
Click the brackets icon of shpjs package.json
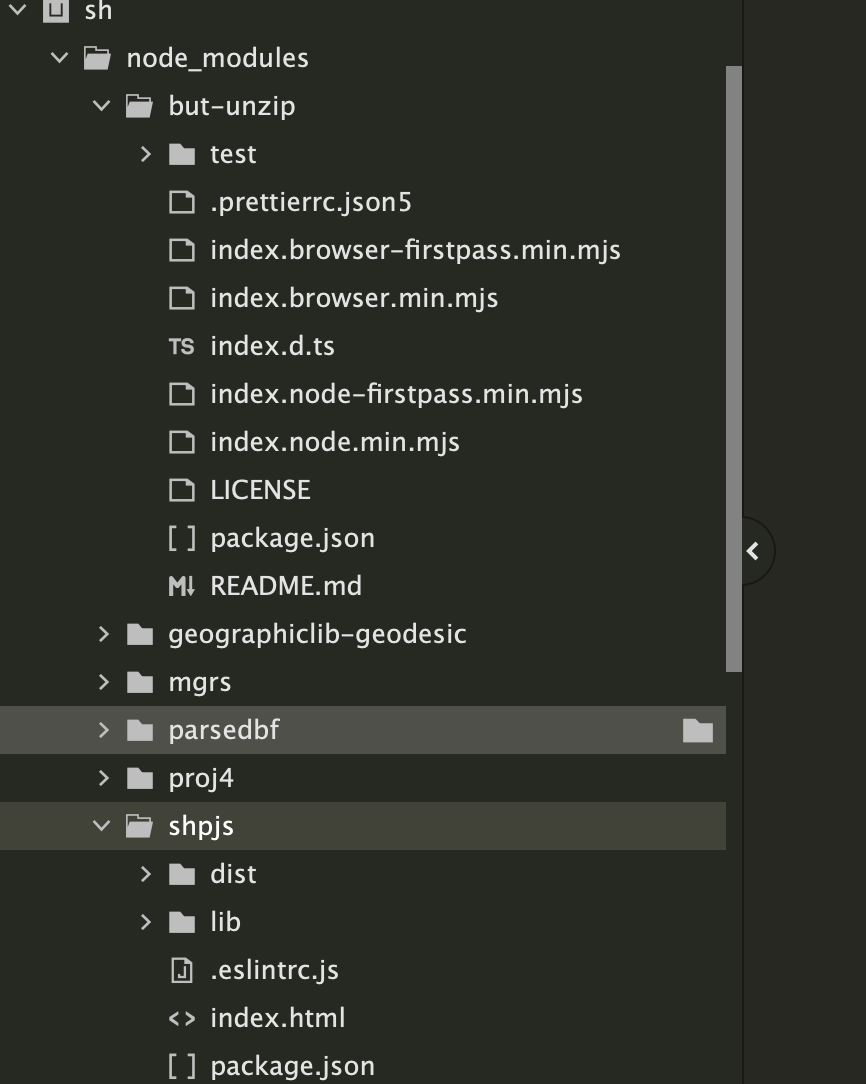pyautogui.click(x=182, y=1066)
